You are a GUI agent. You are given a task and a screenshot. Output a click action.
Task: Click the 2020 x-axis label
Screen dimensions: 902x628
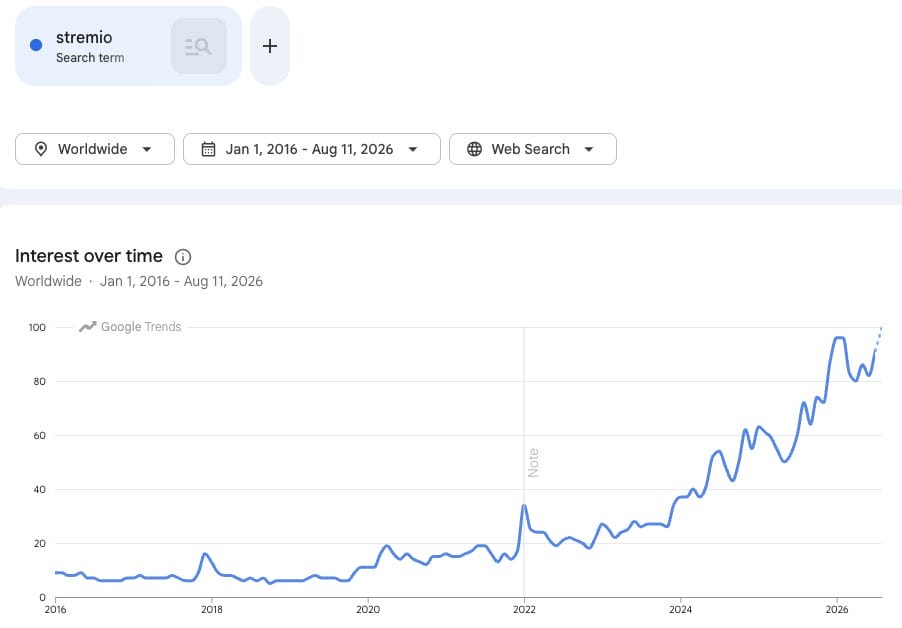368,610
